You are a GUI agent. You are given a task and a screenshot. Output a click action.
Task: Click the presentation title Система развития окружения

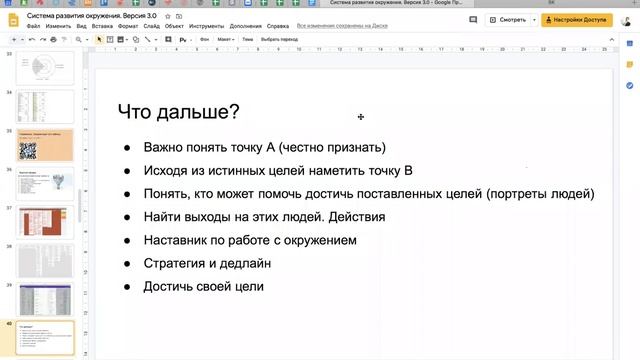[x=91, y=16]
